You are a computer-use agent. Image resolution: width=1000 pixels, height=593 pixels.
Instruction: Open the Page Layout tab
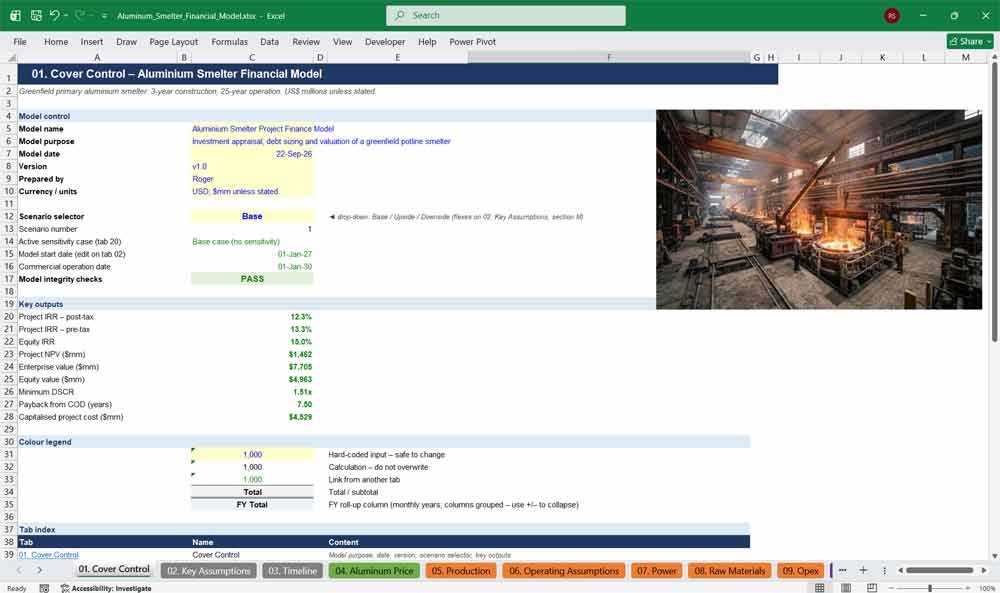(173, 41)
